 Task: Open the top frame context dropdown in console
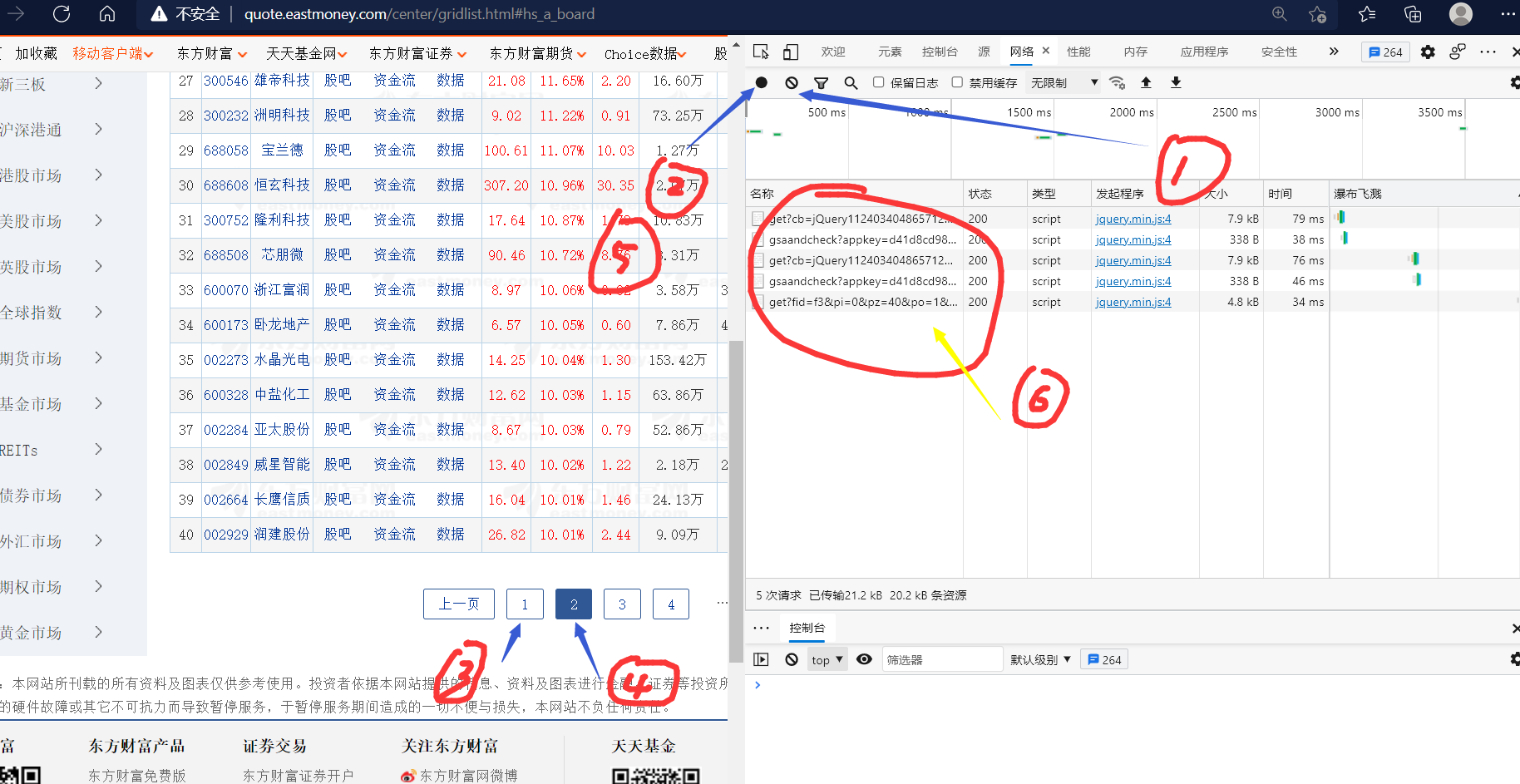[826, 658]
